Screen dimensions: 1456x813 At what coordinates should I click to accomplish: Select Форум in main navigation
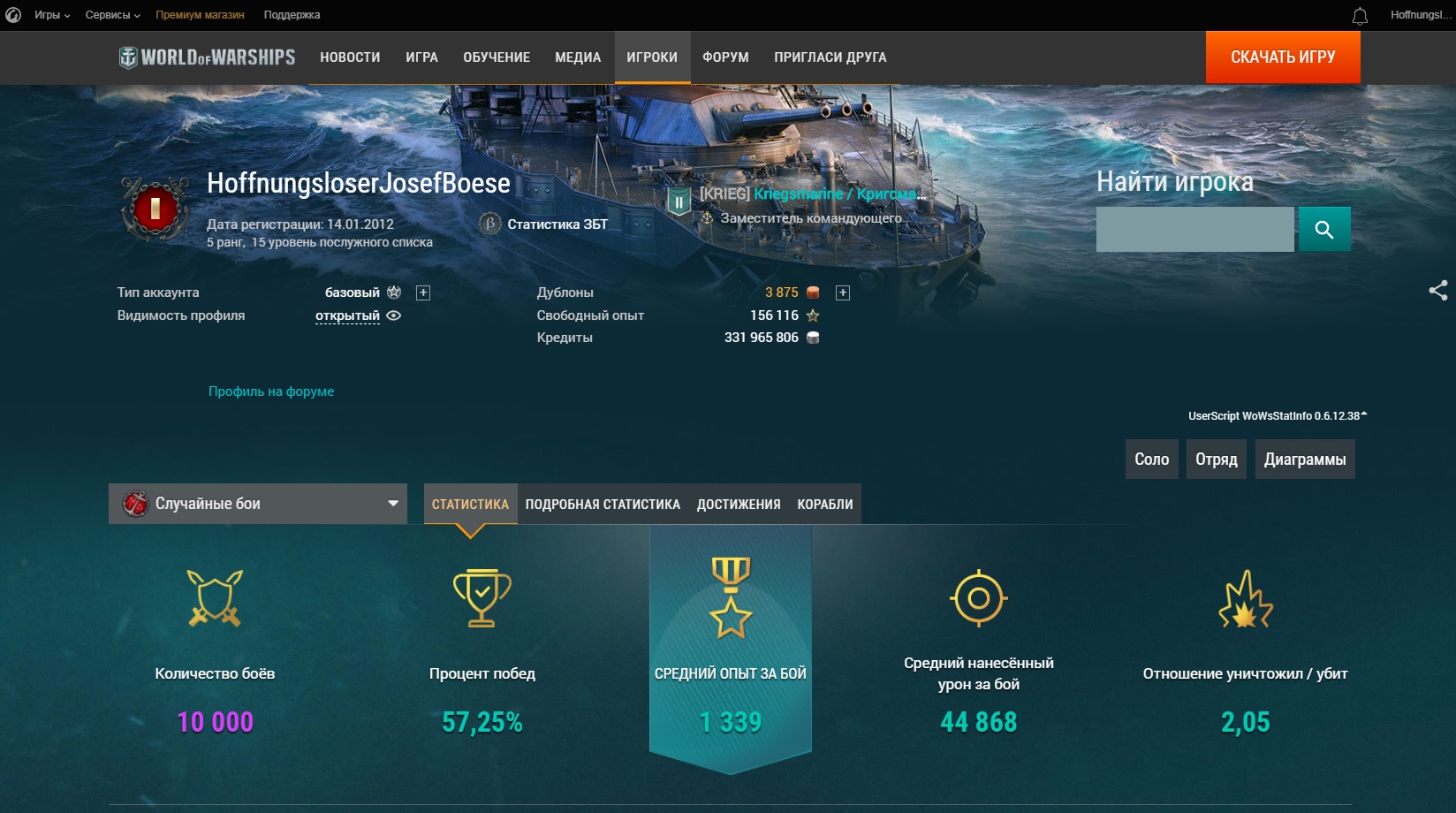click(x=725, y=57)
